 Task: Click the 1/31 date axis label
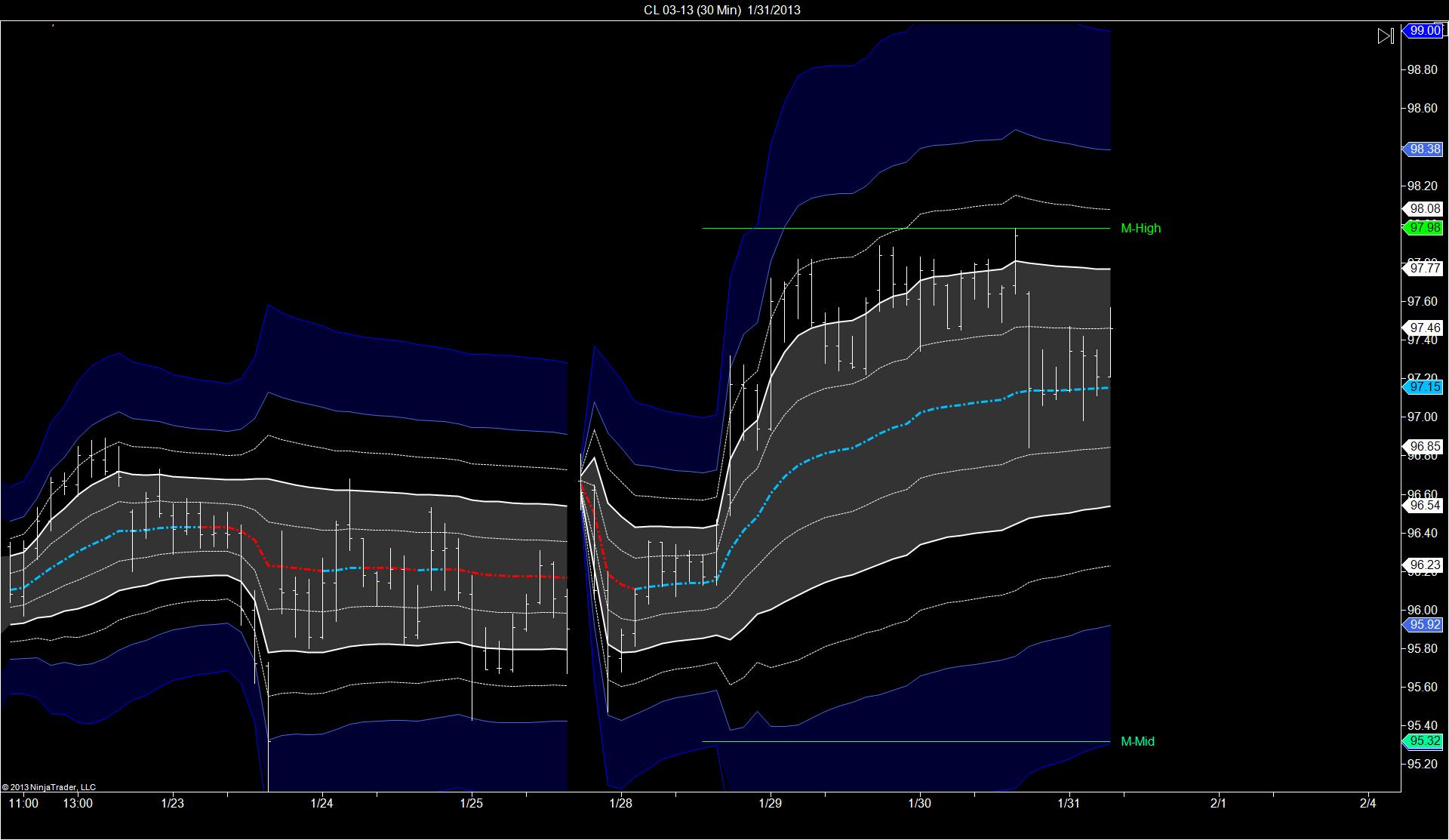(x=1069, y=804)
